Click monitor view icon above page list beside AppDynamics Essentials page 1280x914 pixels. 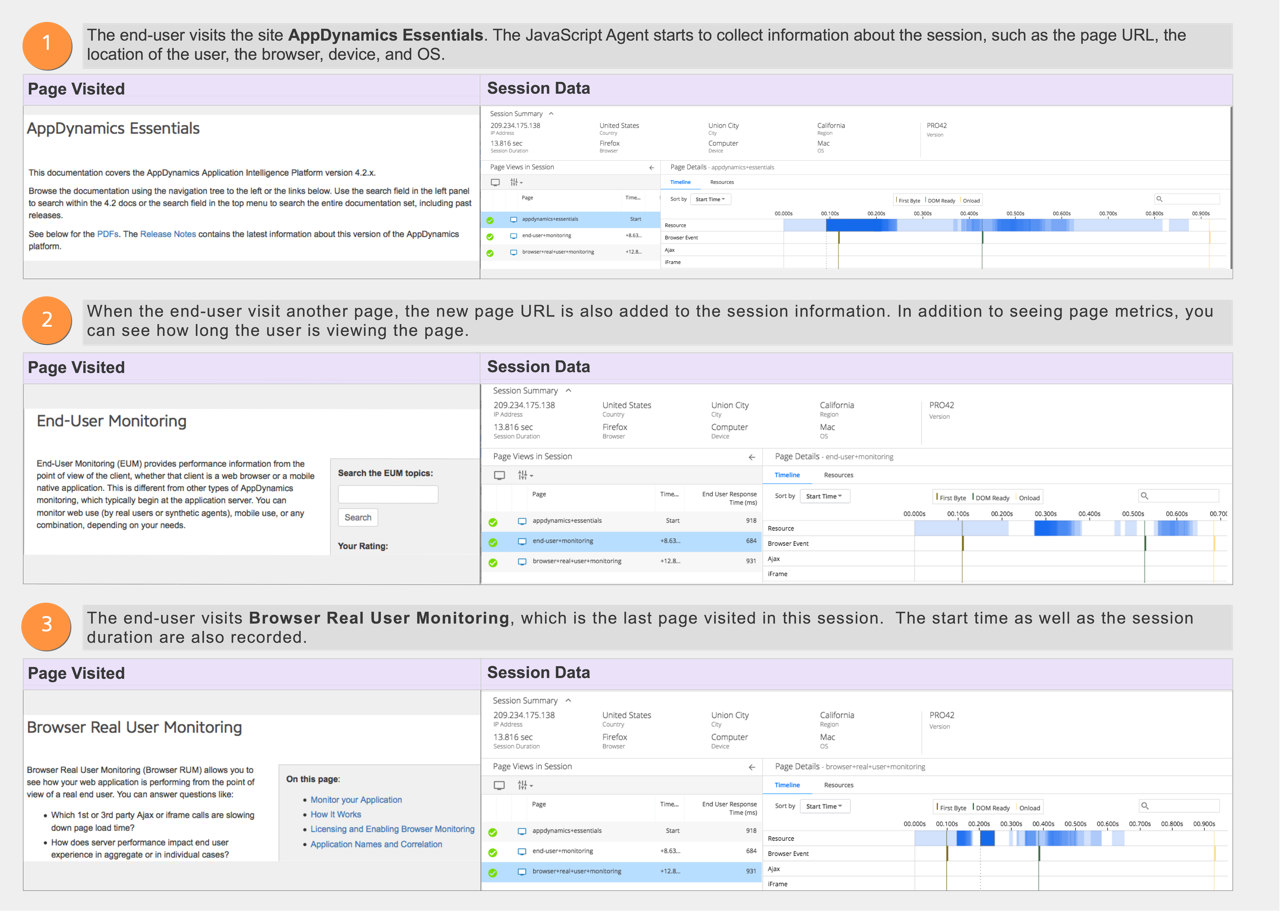tap(495, 183)
